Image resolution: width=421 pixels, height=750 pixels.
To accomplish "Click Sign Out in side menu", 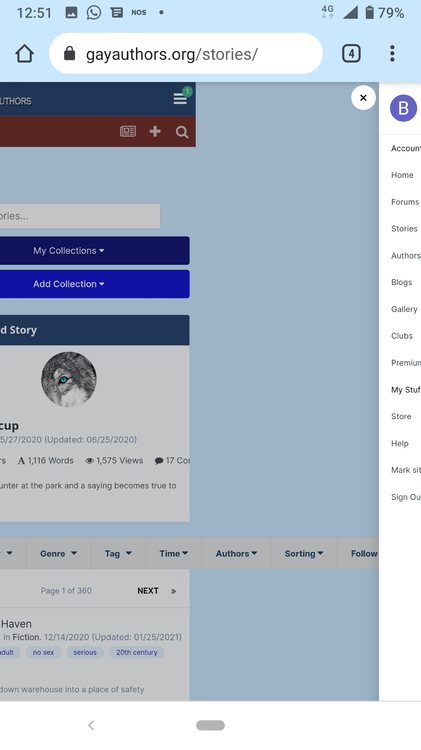I will tap(406, 497).
